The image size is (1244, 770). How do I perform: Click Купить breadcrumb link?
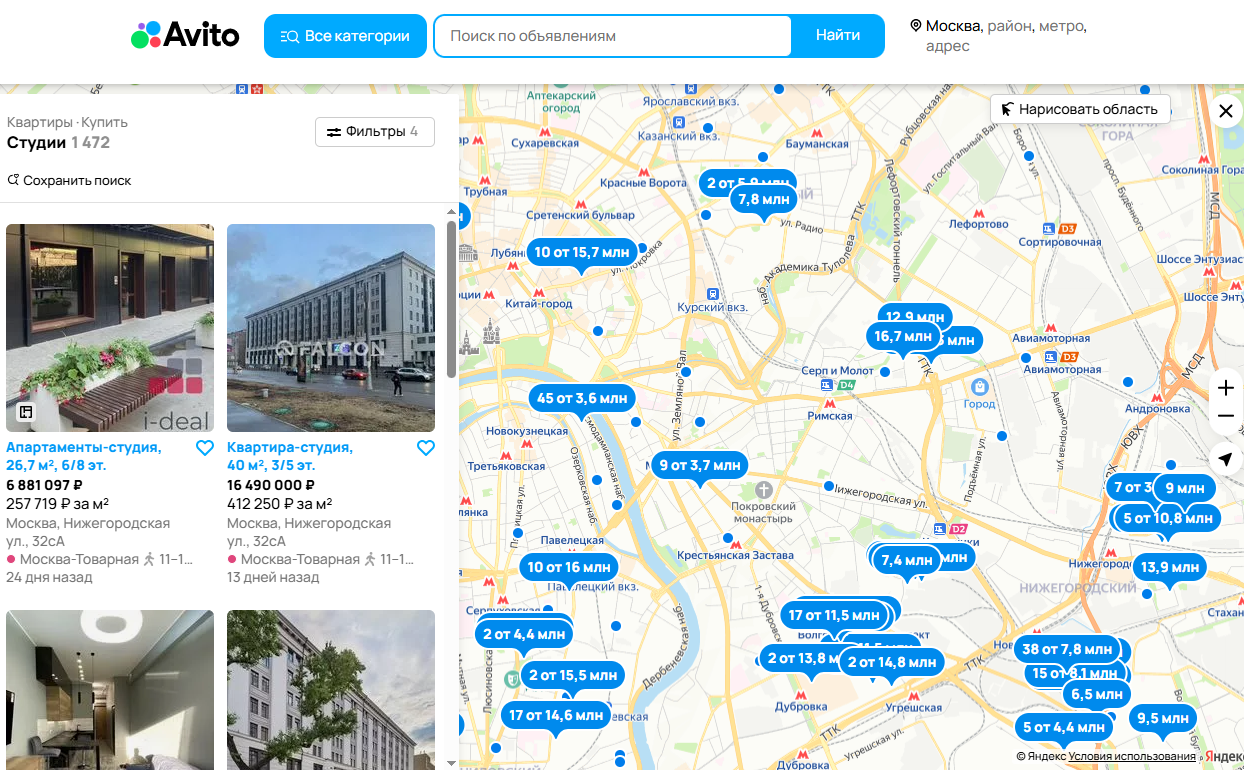104,122
